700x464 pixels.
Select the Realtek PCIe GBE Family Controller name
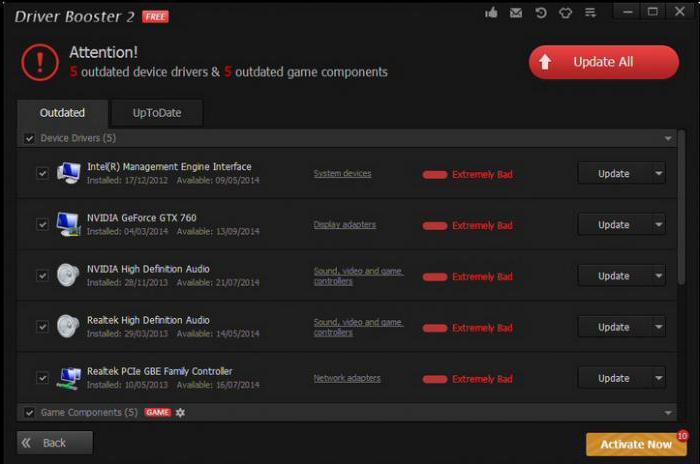pyautogui.click(x=159, y=371)
